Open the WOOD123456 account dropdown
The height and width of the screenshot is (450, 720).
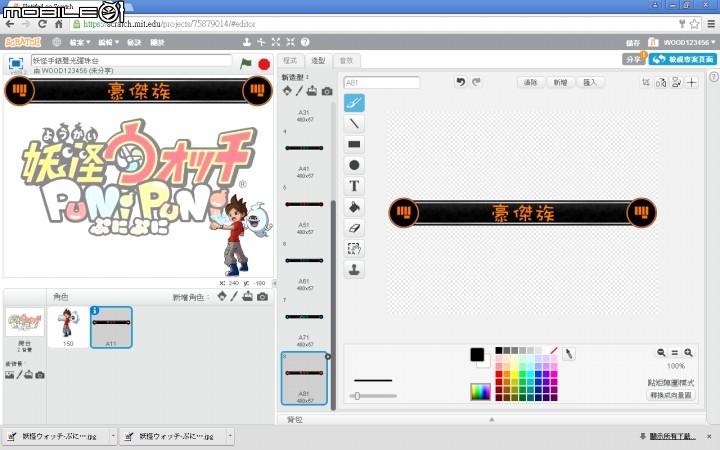coord(689,42)
